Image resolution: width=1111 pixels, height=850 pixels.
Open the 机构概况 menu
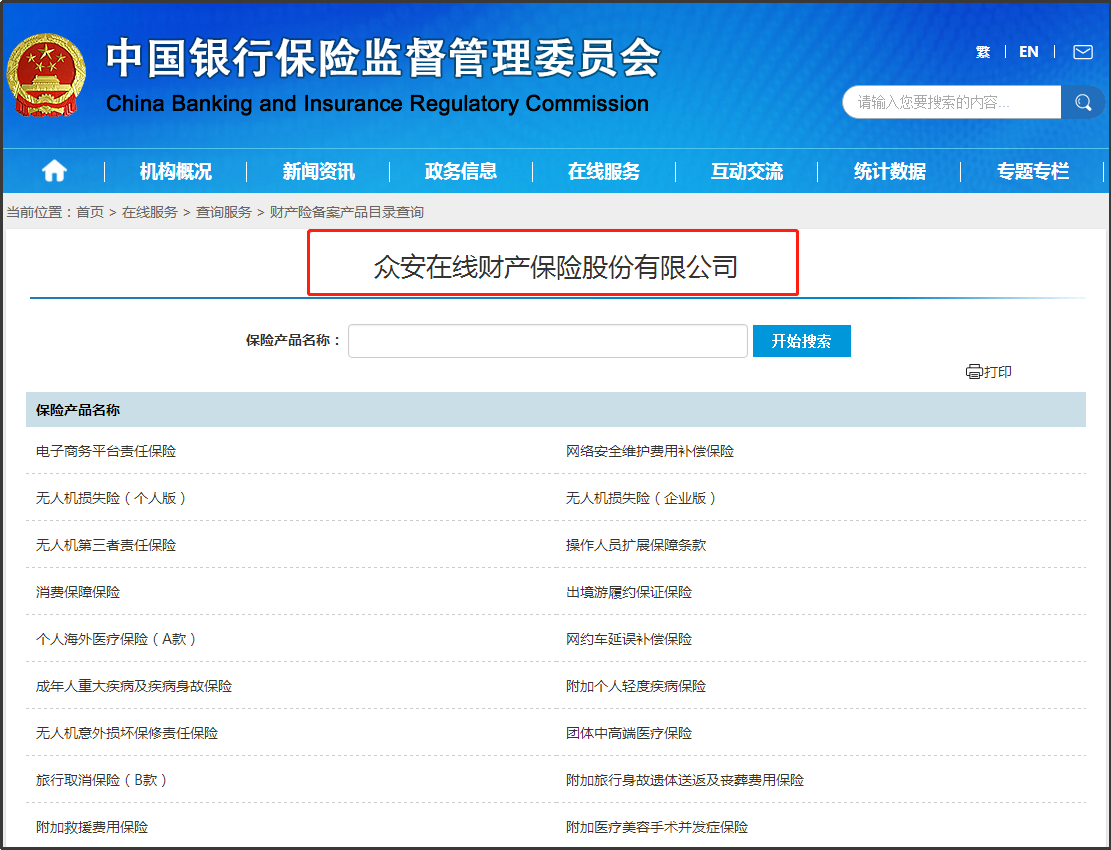(176, 171)
